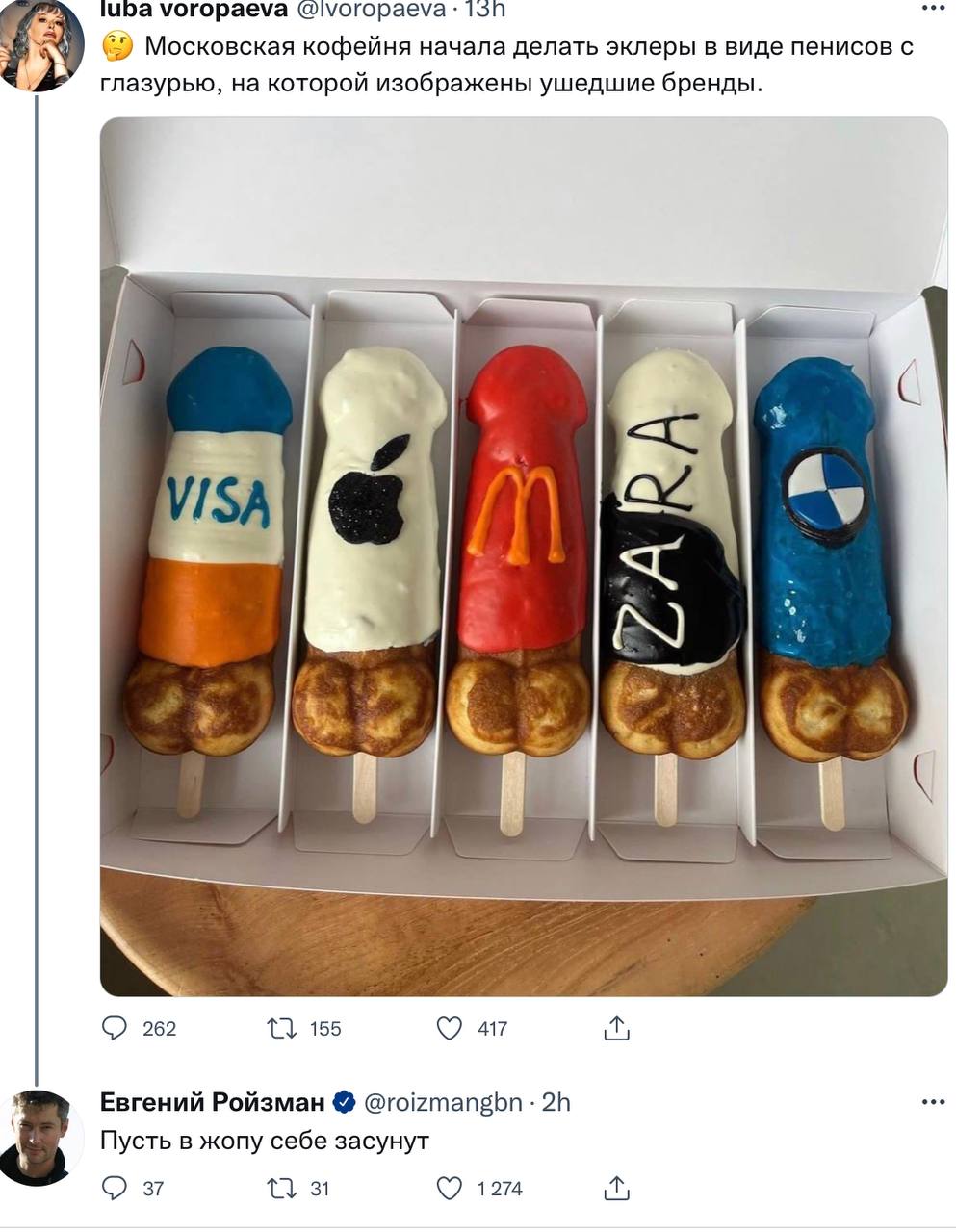Open more options for Ройзман's reply
Viewport: 956px width, 1232px height.
pos(933,1102)
